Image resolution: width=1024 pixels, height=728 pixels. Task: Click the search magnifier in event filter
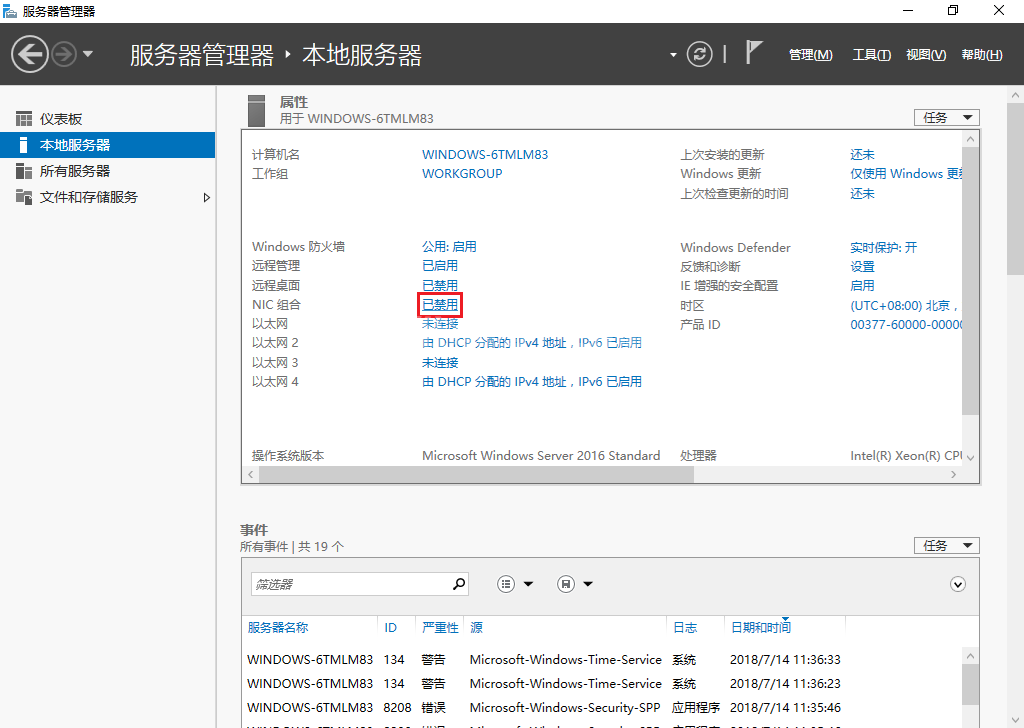459,584
